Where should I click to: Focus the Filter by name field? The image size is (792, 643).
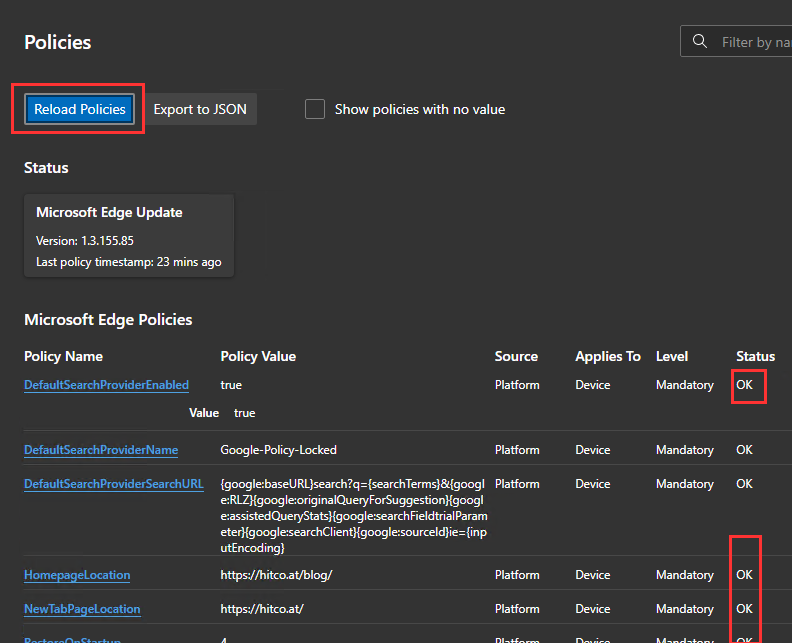737,41
